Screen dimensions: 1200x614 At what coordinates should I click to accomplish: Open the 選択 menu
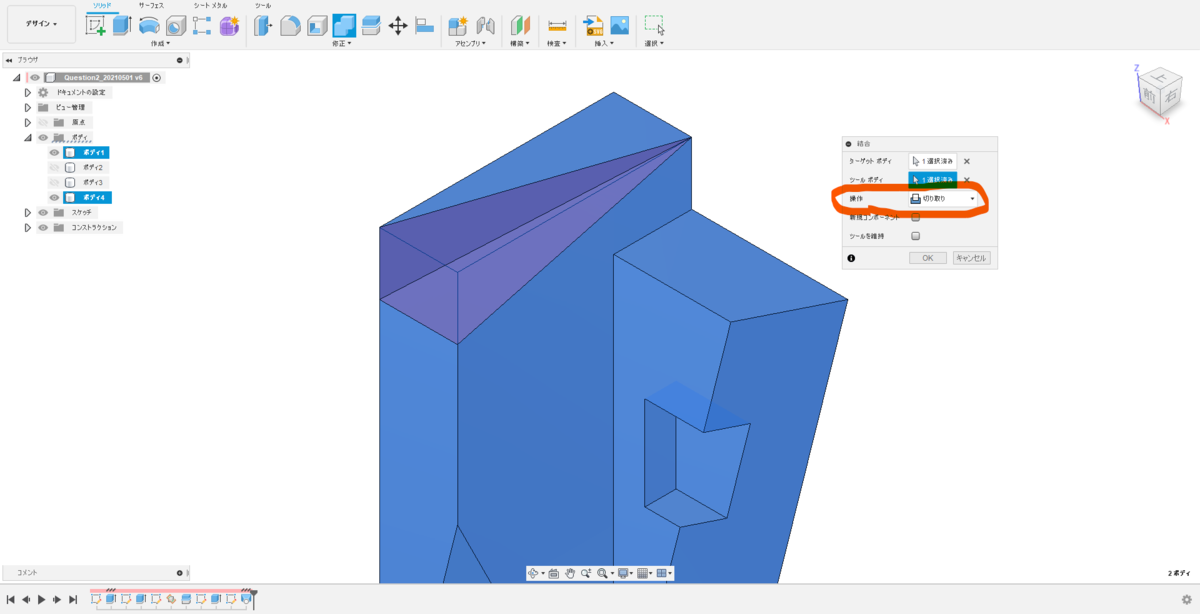655,44
